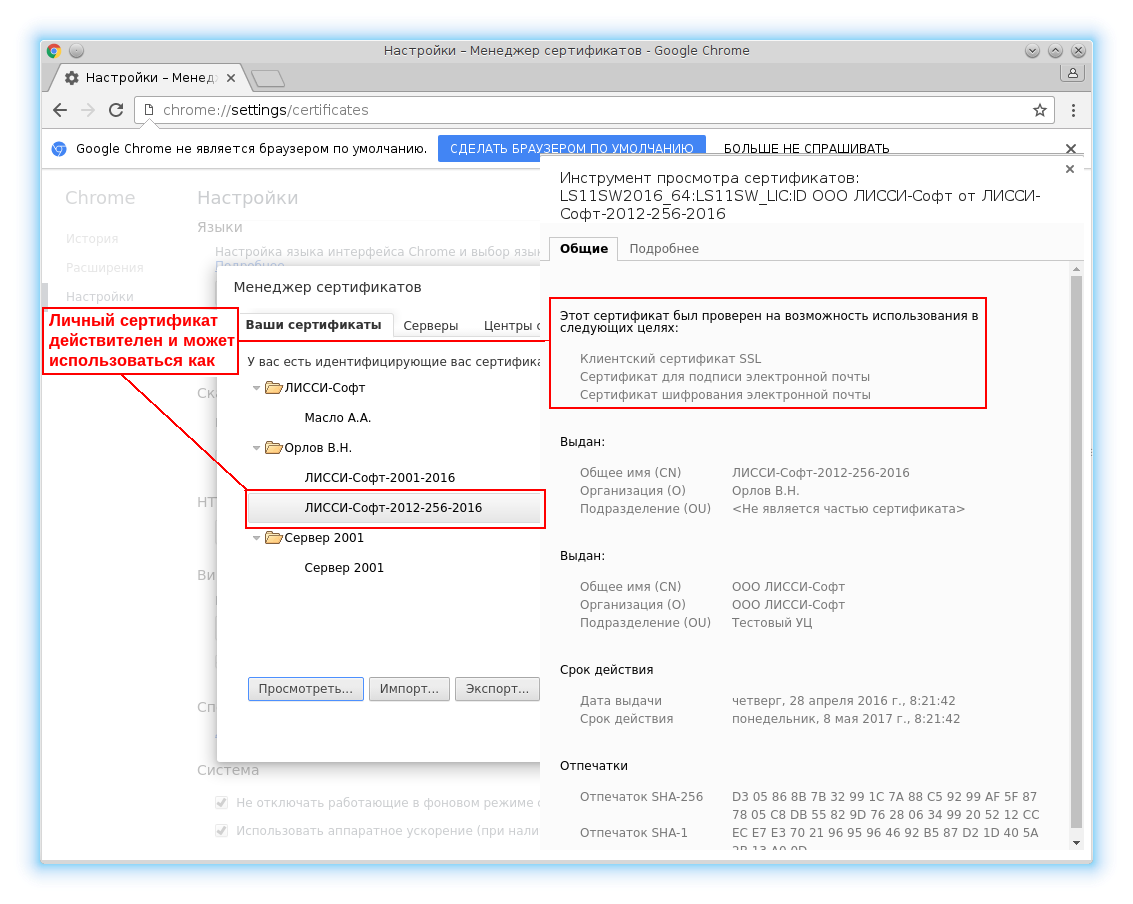Collapse the ЛИССИ-Софт tree group

click(256, 388)
